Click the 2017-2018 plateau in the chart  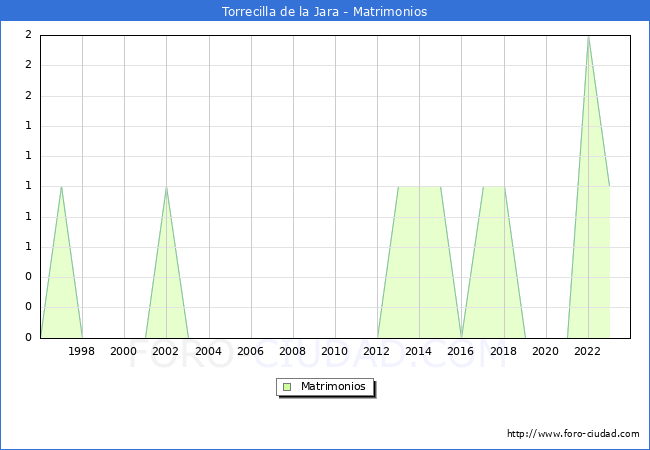[x=494, y=187]
